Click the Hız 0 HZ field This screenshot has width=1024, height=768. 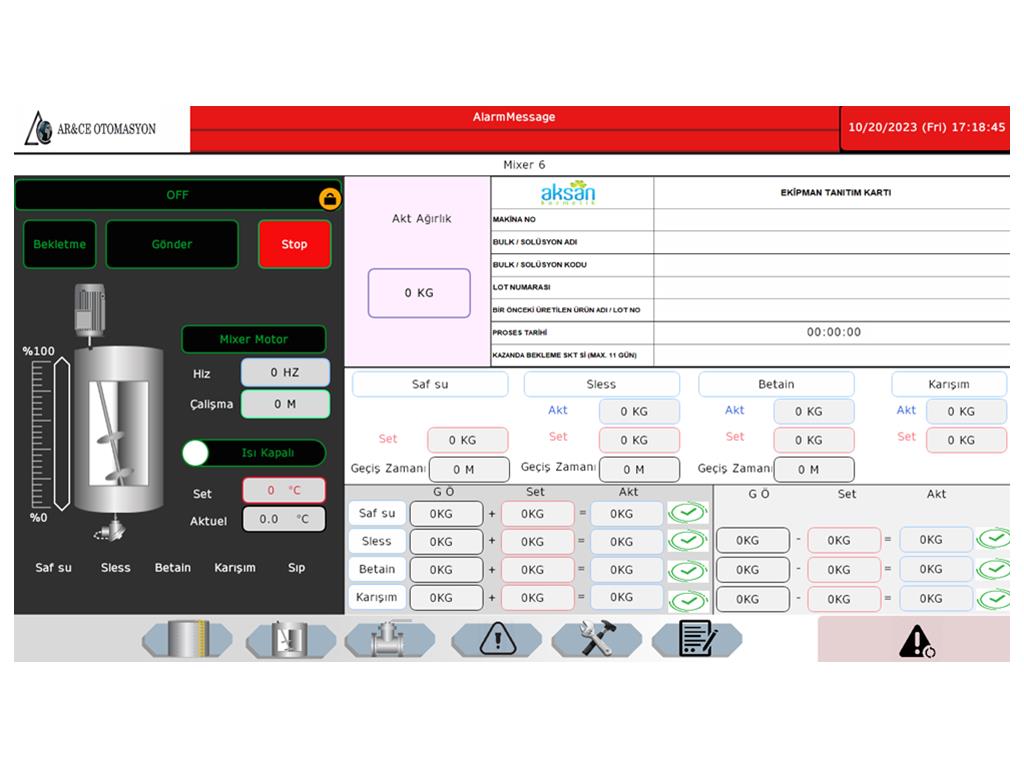[285, 372]
